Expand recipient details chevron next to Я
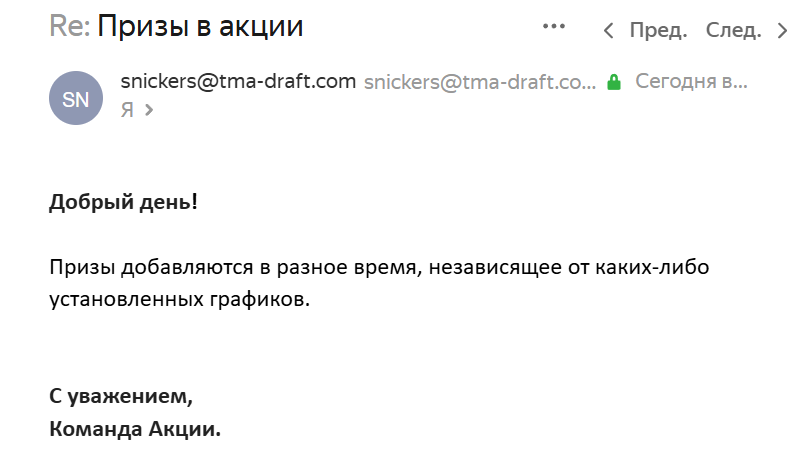 [x=149, y=110]
